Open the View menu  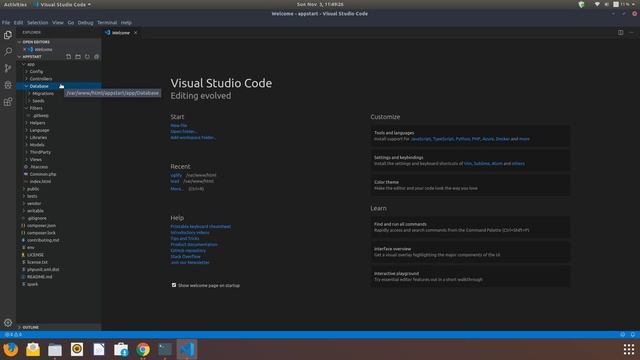pos(58,22)
